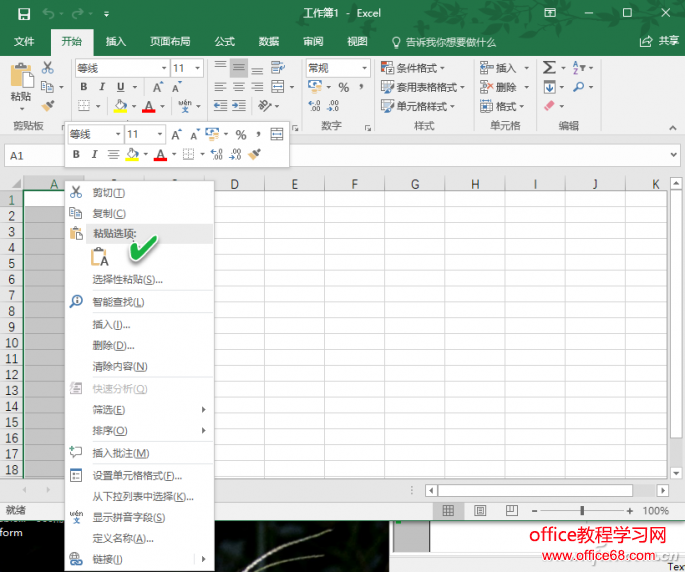Click the AutoSum sigma icon

[549, 68]
